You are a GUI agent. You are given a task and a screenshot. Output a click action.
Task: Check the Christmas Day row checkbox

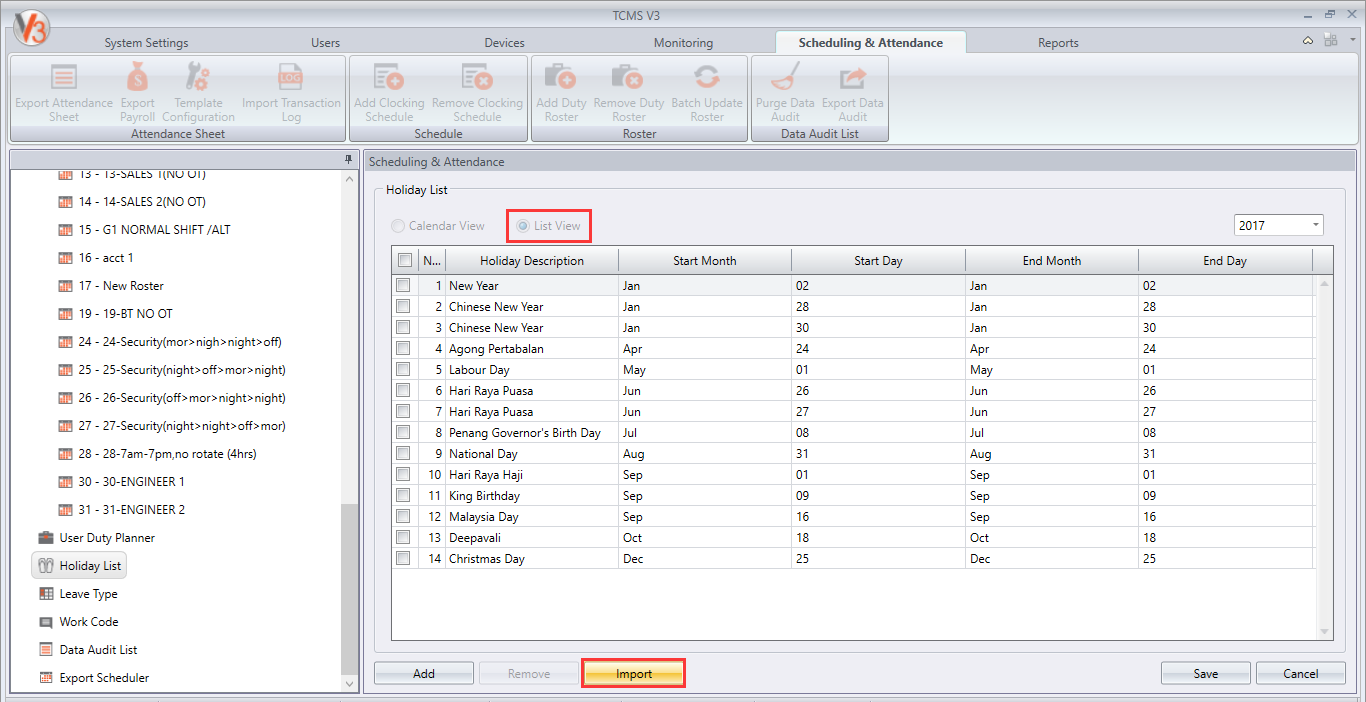[403, 559]
